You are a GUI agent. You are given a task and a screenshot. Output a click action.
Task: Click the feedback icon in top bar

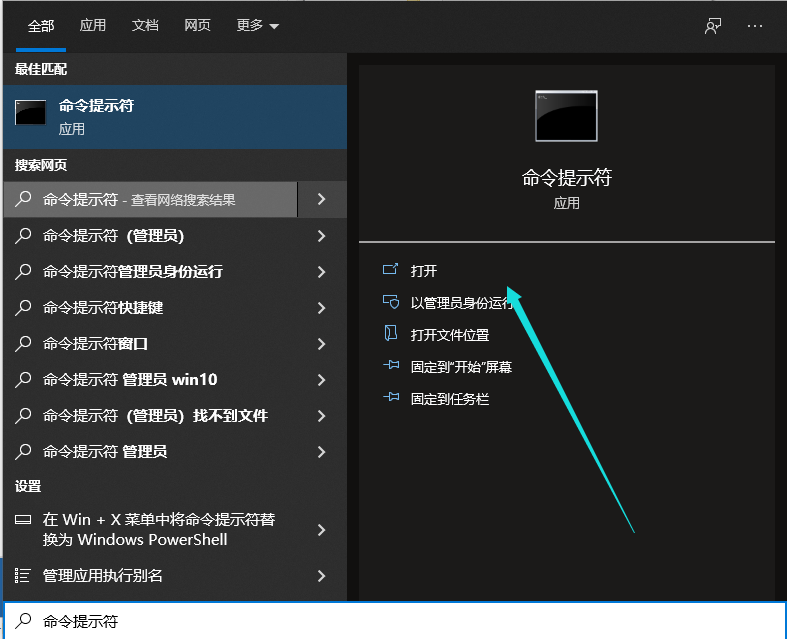[713, 26]
